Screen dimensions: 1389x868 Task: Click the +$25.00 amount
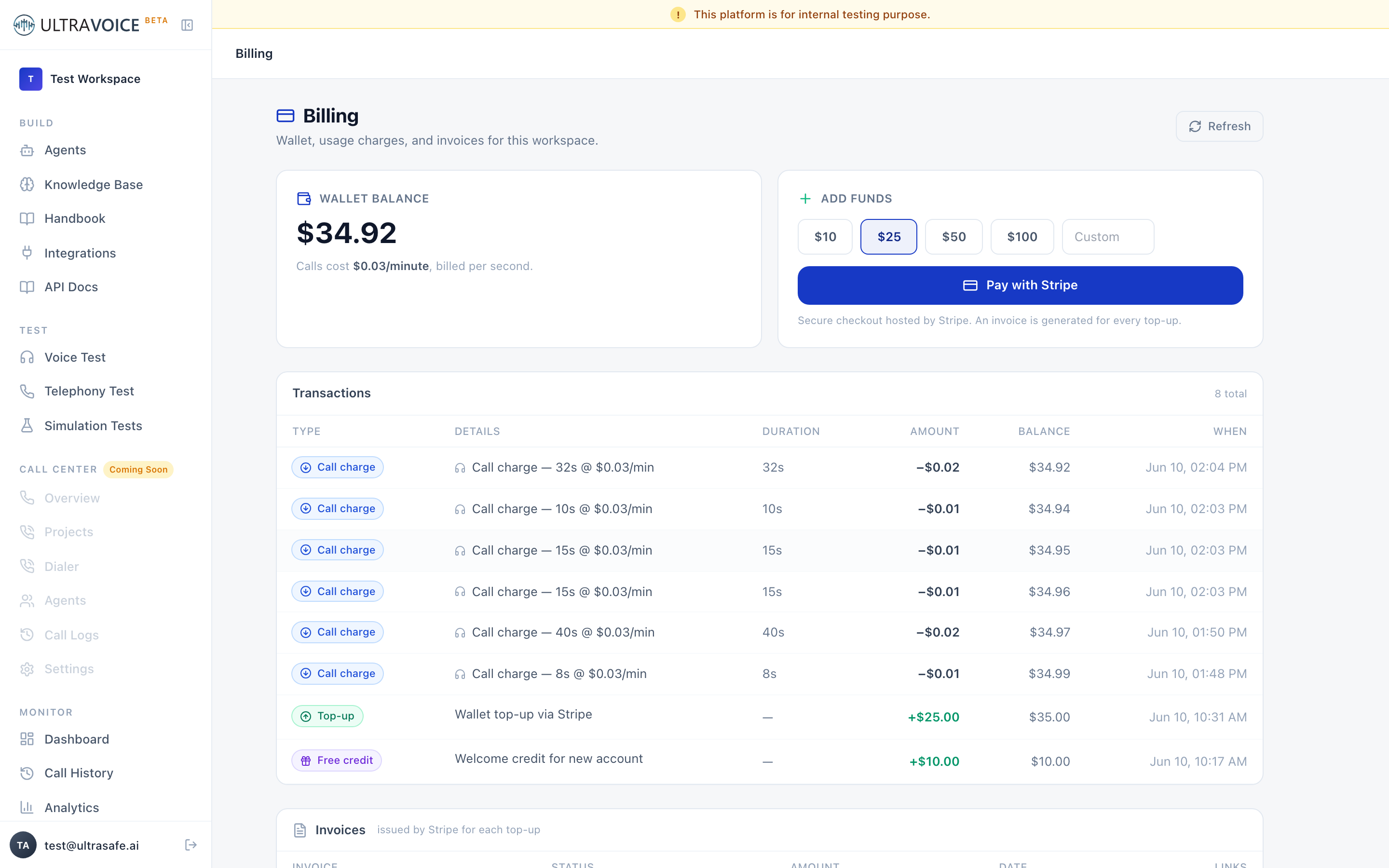[x=933, y=717]
